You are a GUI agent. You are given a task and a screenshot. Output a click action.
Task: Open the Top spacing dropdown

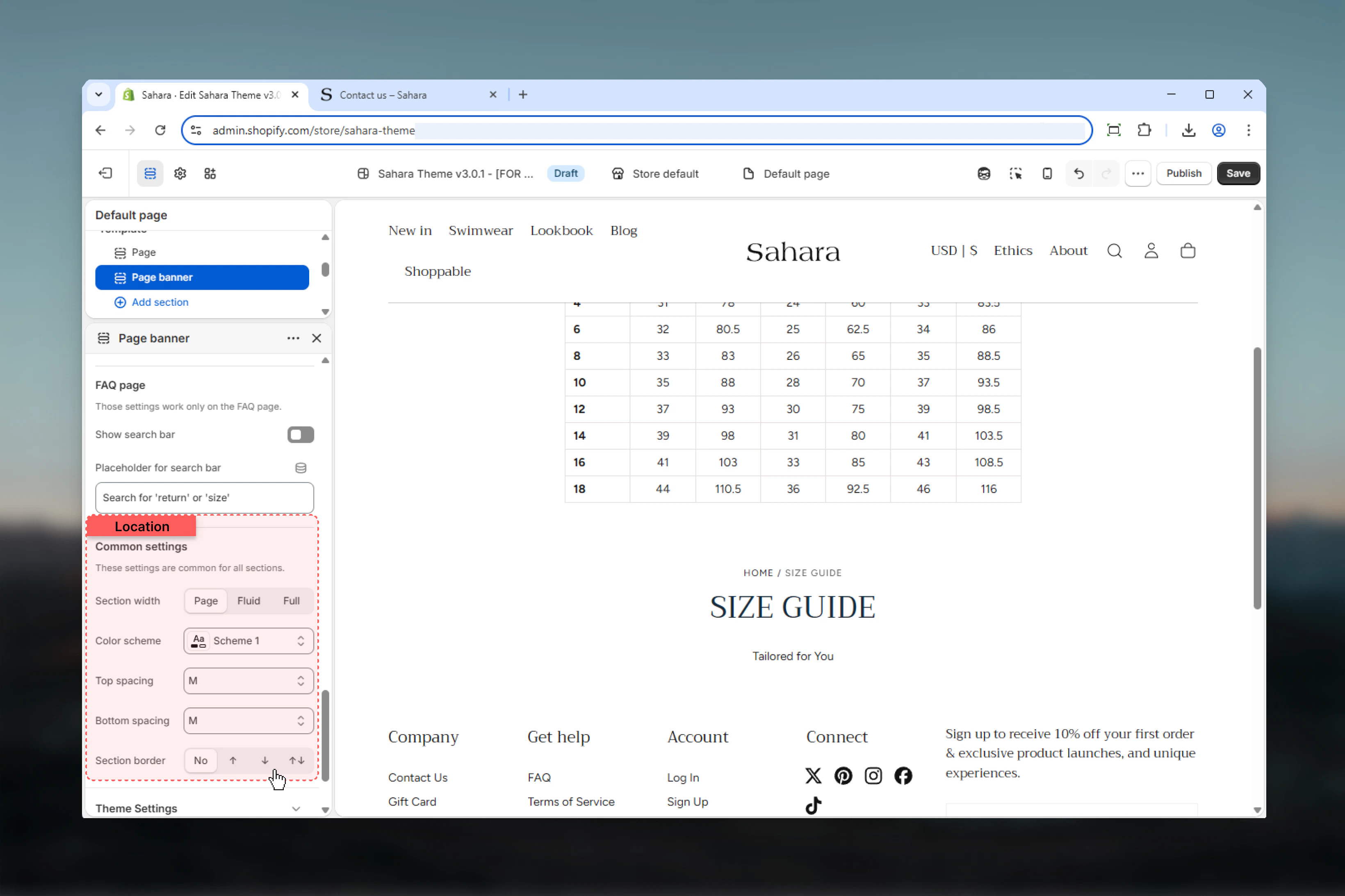pyautogui.click(x=248, y=680)
